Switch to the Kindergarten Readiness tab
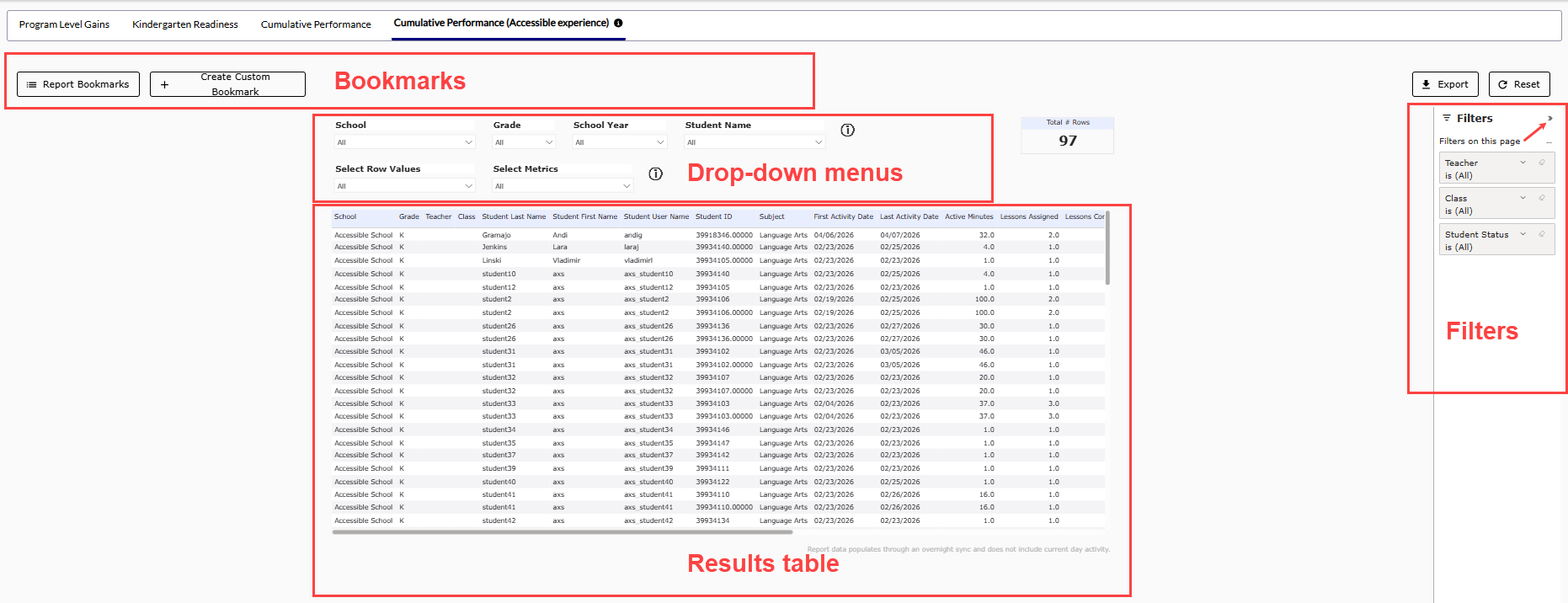The height and width of the screenshot is (603, 1568). click(x=184, y=24)
